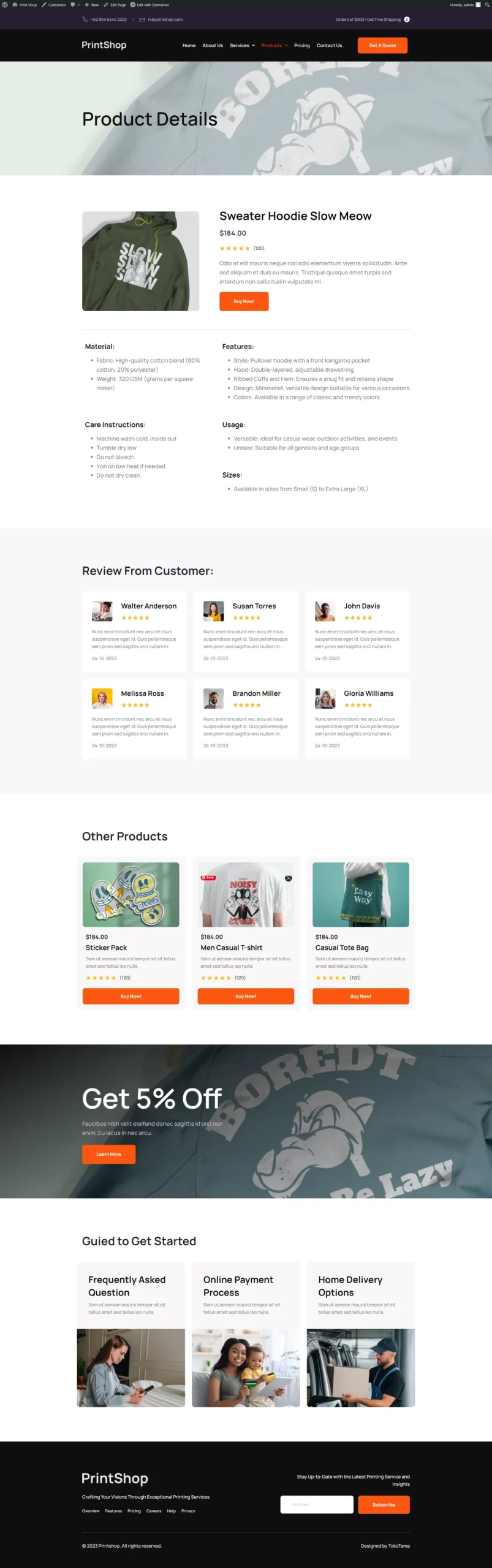Viewport: 492px width, 1568px height.
Task: Click the envelope icon next to email
Action: coord(142,20)
